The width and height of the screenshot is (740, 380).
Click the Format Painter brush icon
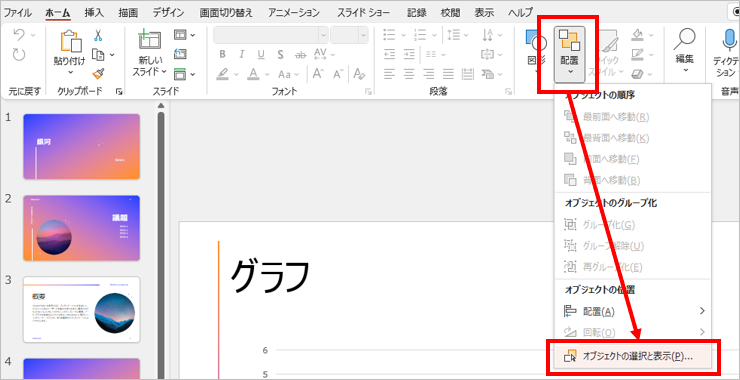tap(98, 74)
